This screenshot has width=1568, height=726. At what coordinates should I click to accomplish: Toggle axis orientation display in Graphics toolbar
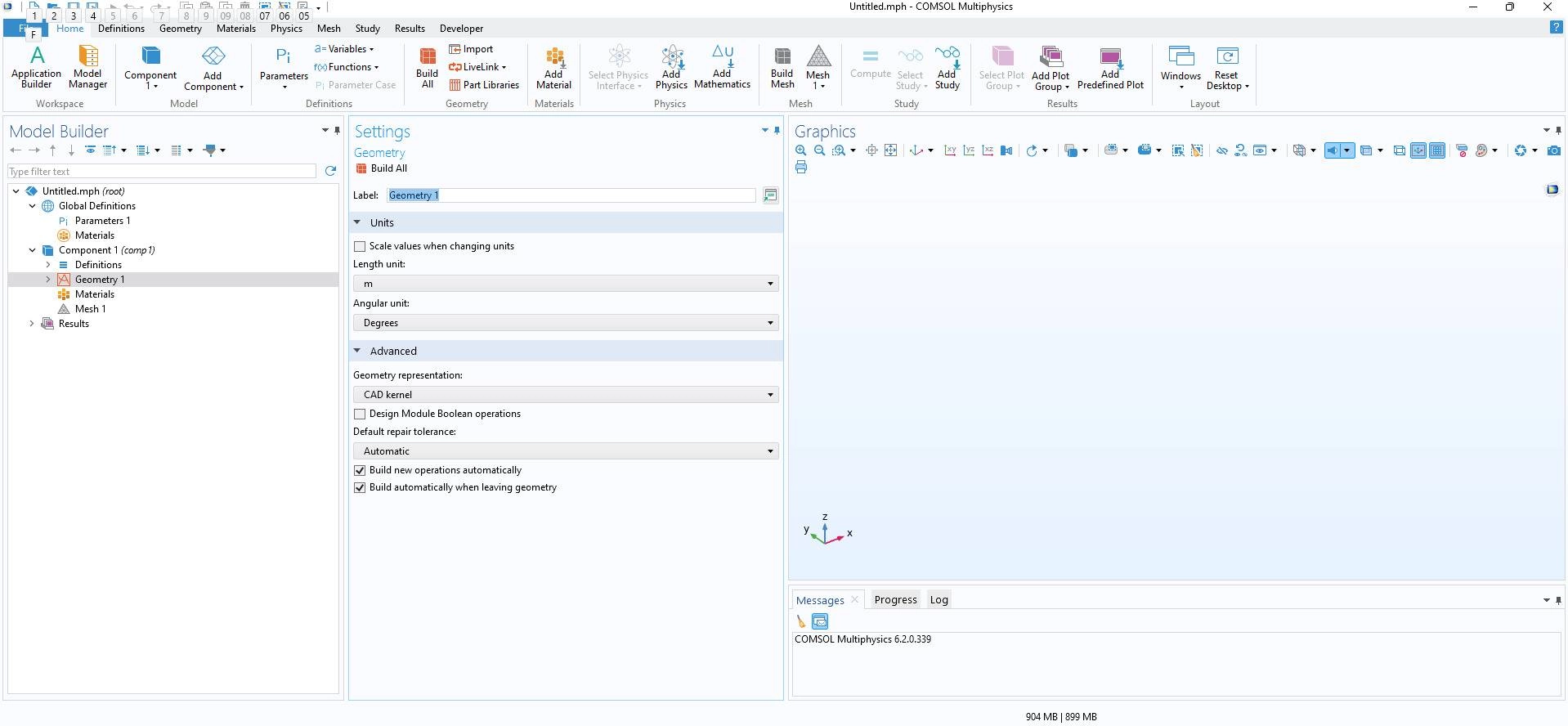[1418, 150]
